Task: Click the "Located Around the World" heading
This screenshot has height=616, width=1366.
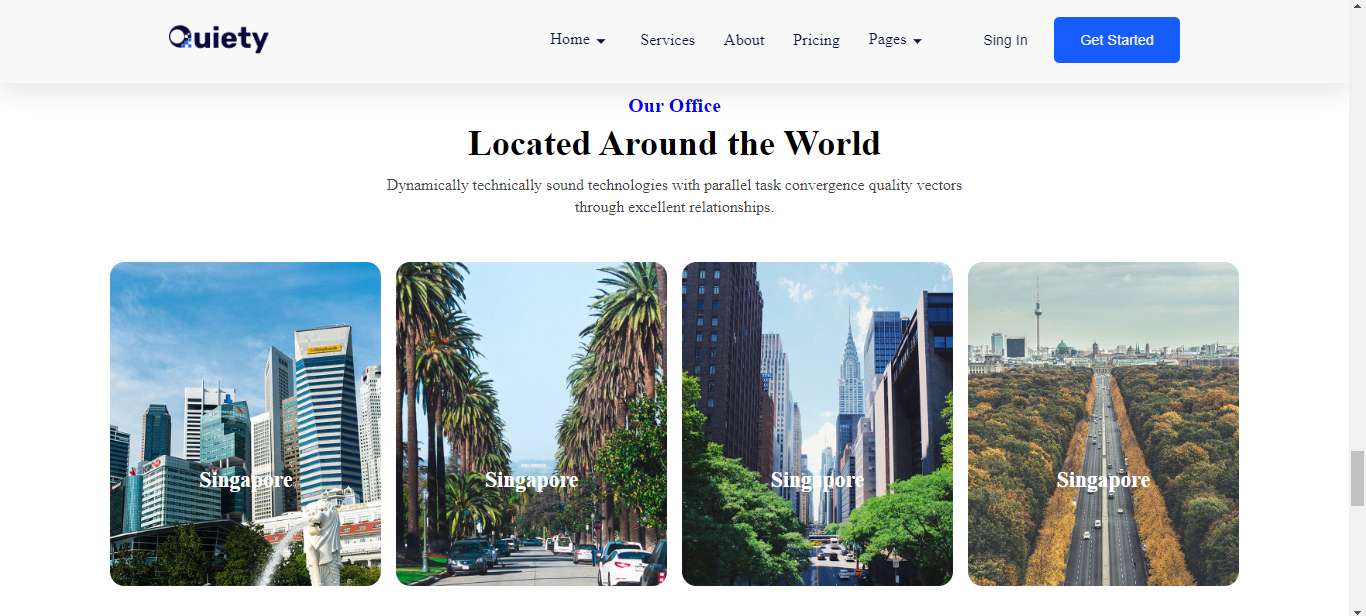Action: coord(674,144)
